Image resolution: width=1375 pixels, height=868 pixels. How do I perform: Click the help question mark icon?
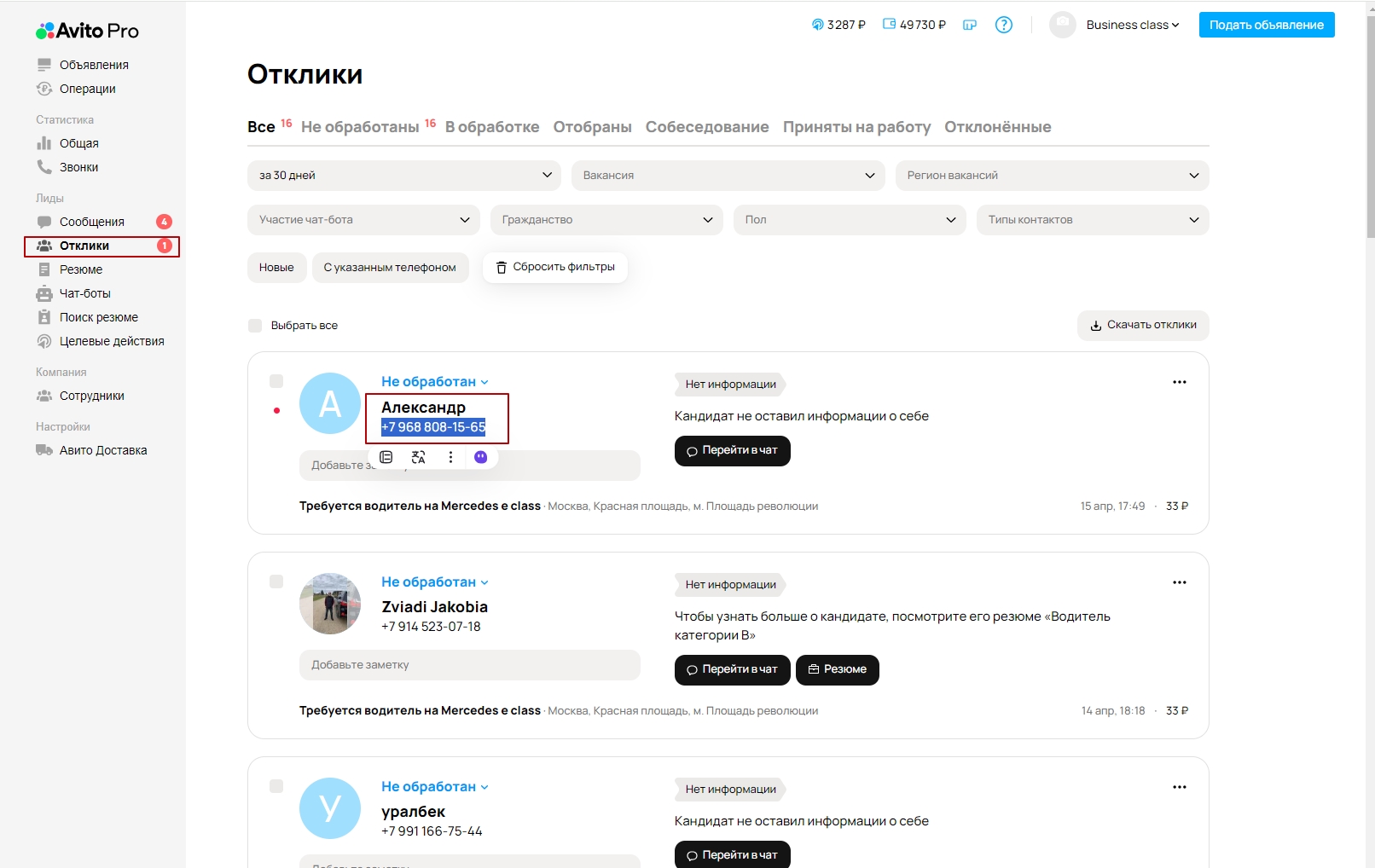pos(1004,25)
